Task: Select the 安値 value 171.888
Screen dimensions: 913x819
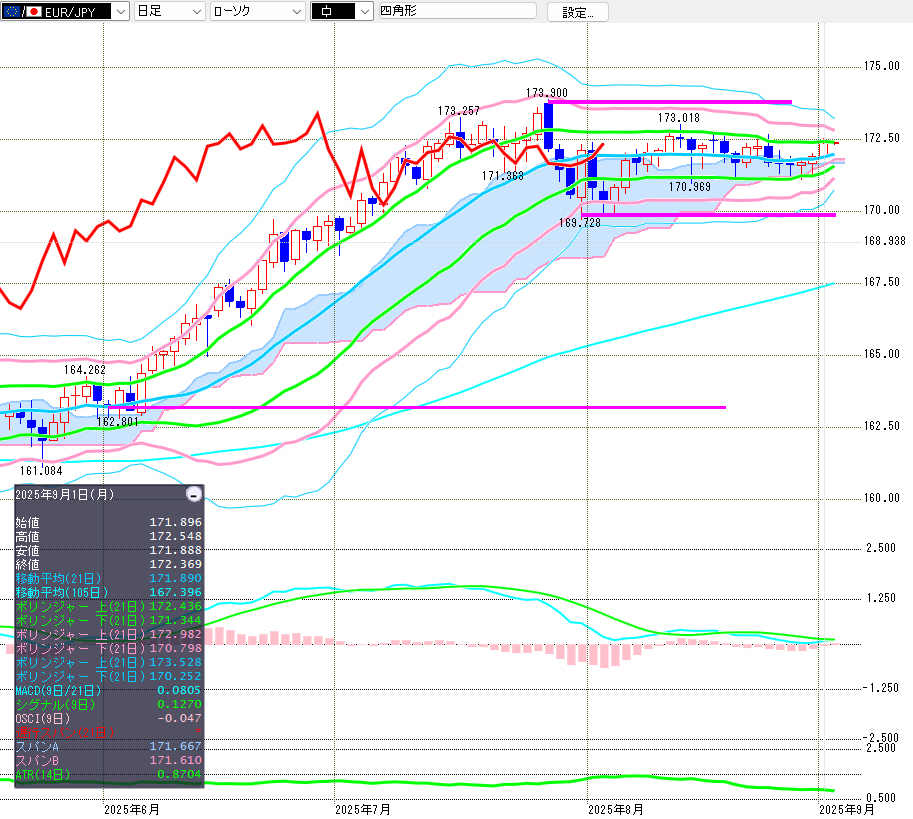Action: coord(176,550)
